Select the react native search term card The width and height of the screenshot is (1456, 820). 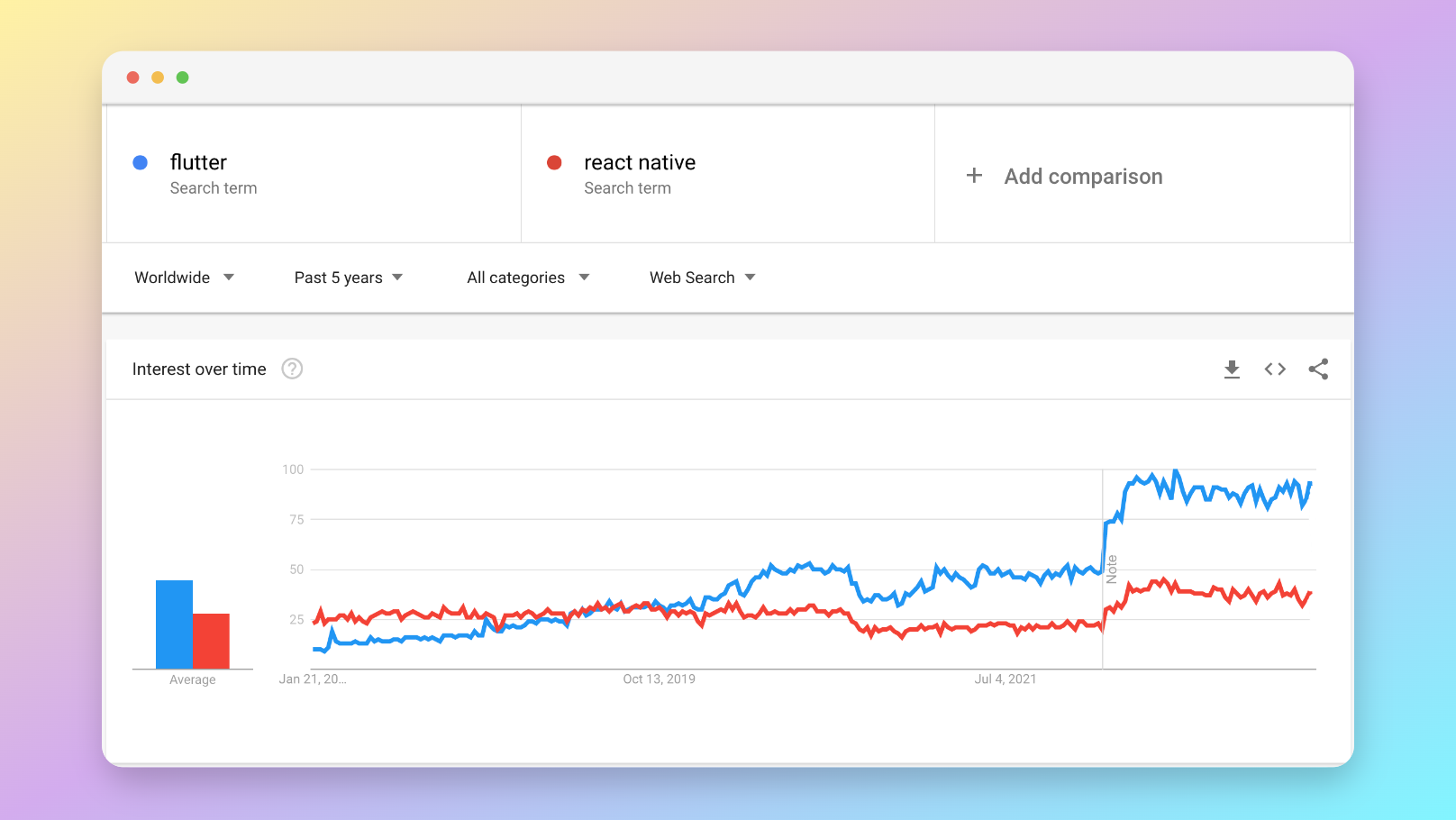728,173
